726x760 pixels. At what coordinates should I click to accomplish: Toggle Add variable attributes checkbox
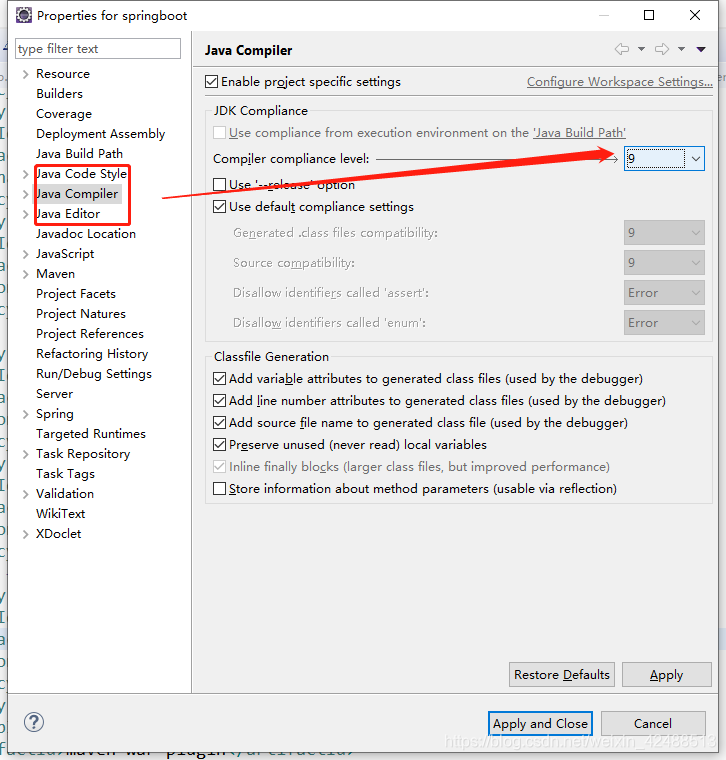coord(220,379)
